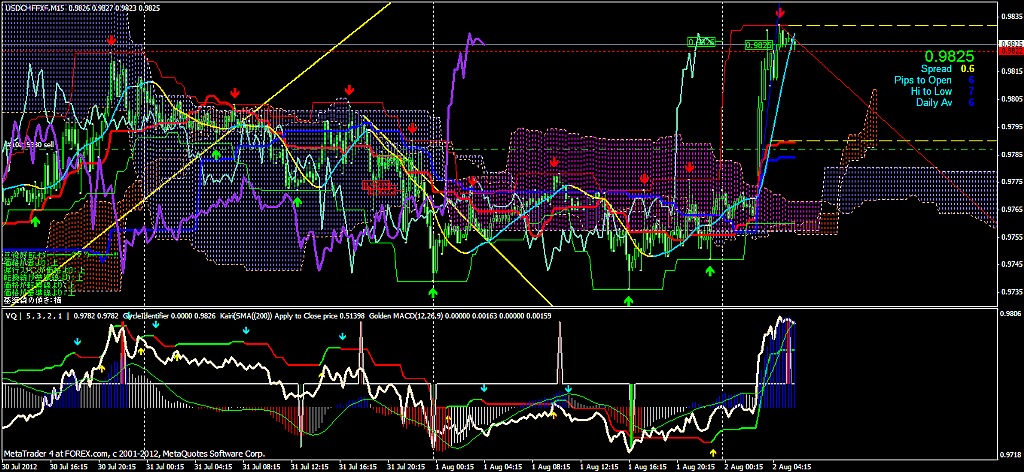Click the red sell arrow above the latest price peak
1024x472 pixels.
pyautogui.click(x=780, y=13)
